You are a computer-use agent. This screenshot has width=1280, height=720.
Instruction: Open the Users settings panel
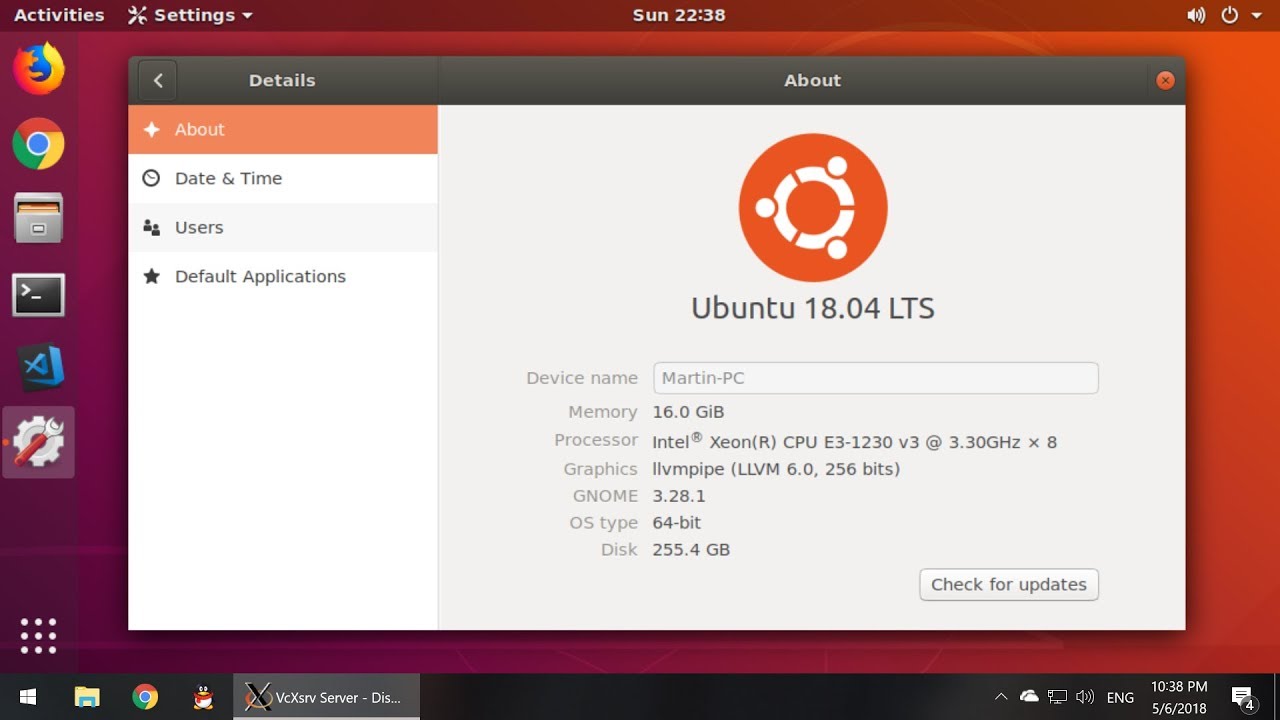[x=283, y=227]
